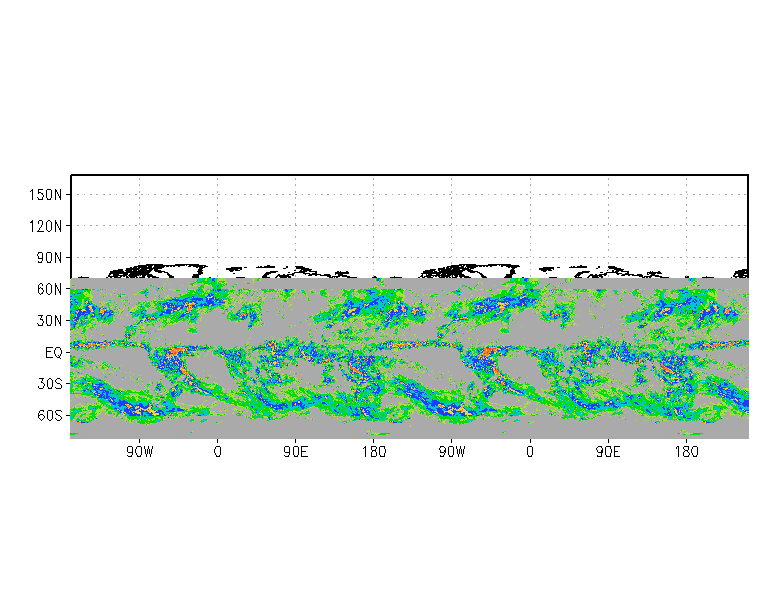Click the first 90E longitude label
This screenshot has height=612, width=784.
pyautogui.click(x=296, y=452)
